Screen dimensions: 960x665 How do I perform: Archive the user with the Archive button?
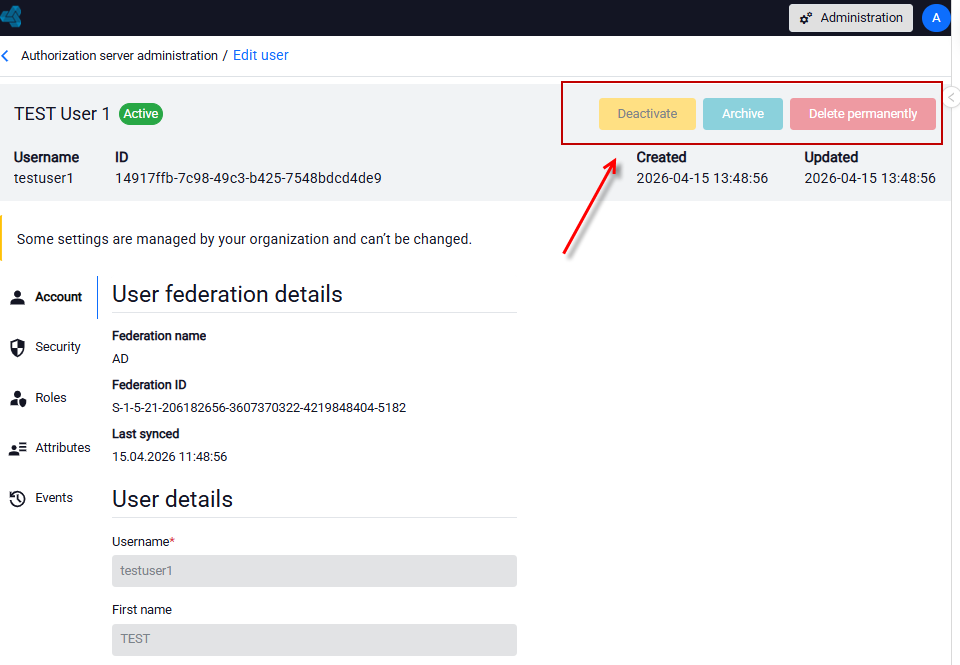point(743,114)
